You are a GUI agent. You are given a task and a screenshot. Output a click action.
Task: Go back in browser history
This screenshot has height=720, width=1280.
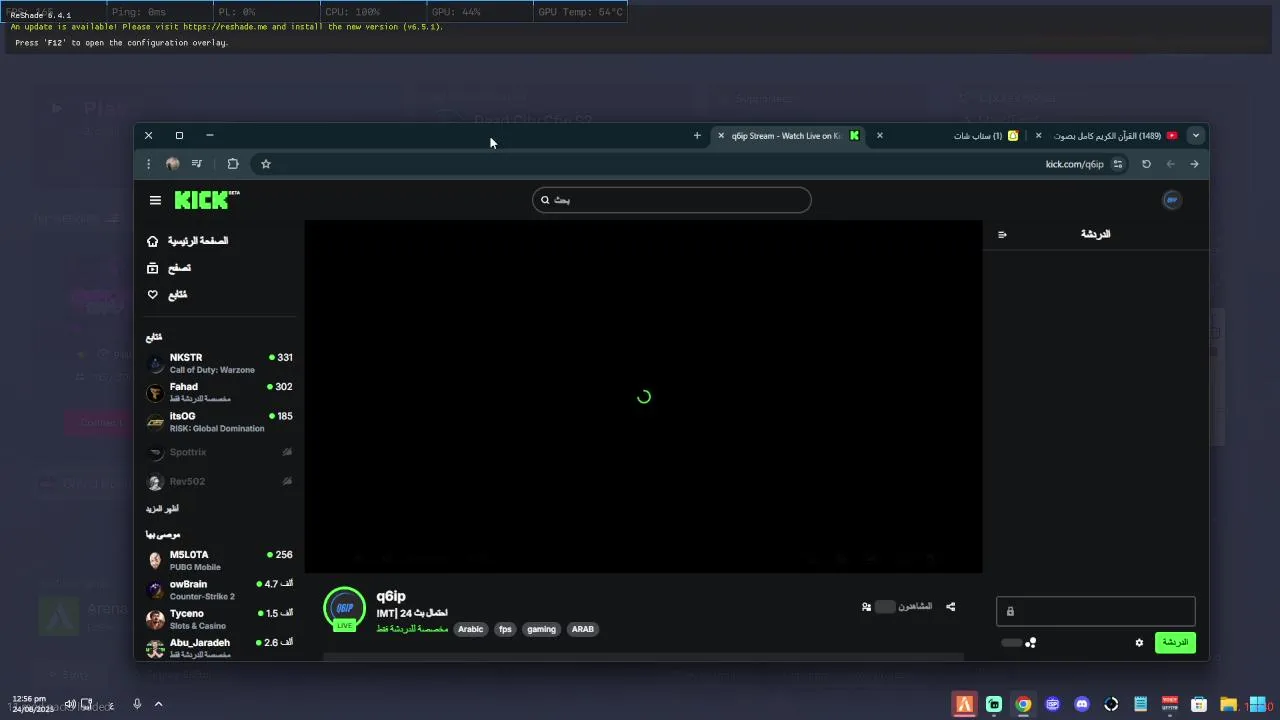[x=1194, y=164]
